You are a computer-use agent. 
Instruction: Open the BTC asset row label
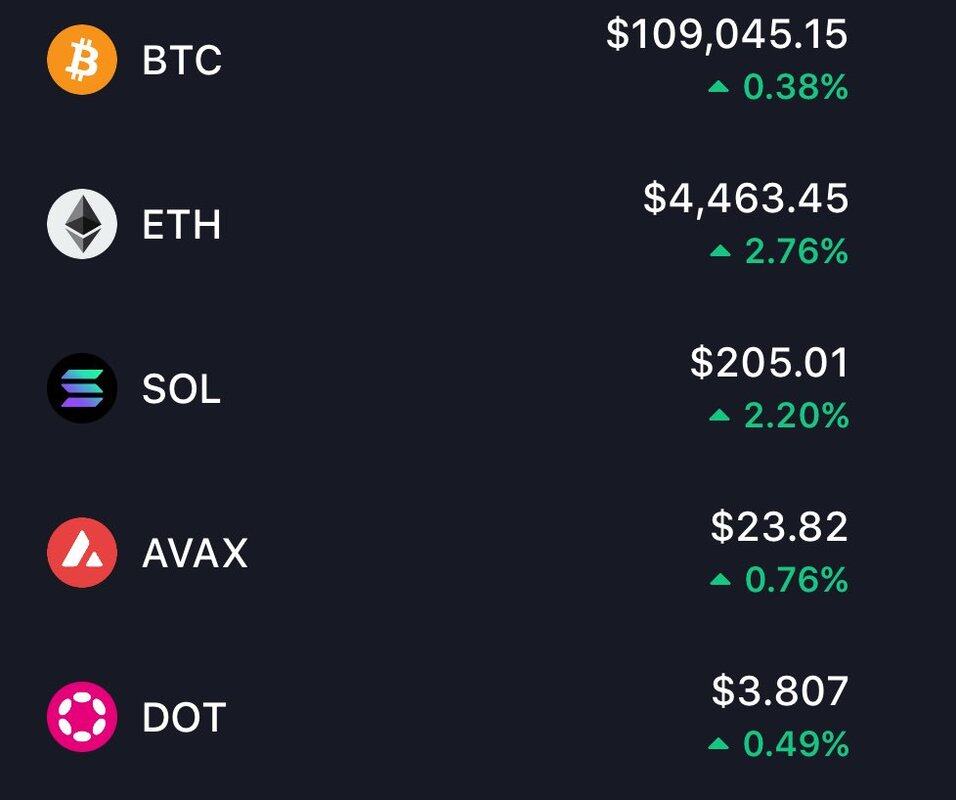[182, 60]
